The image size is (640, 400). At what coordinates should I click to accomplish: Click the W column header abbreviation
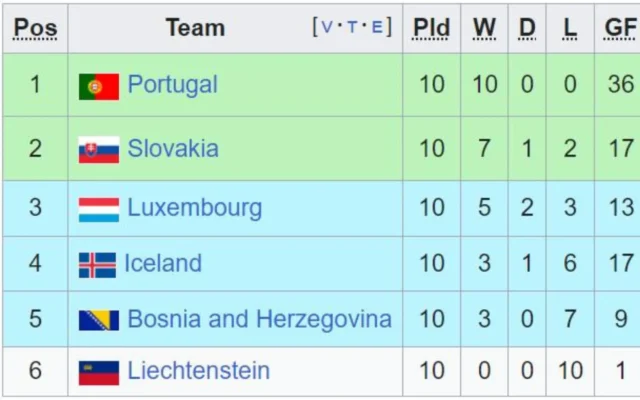pos(485,28)
